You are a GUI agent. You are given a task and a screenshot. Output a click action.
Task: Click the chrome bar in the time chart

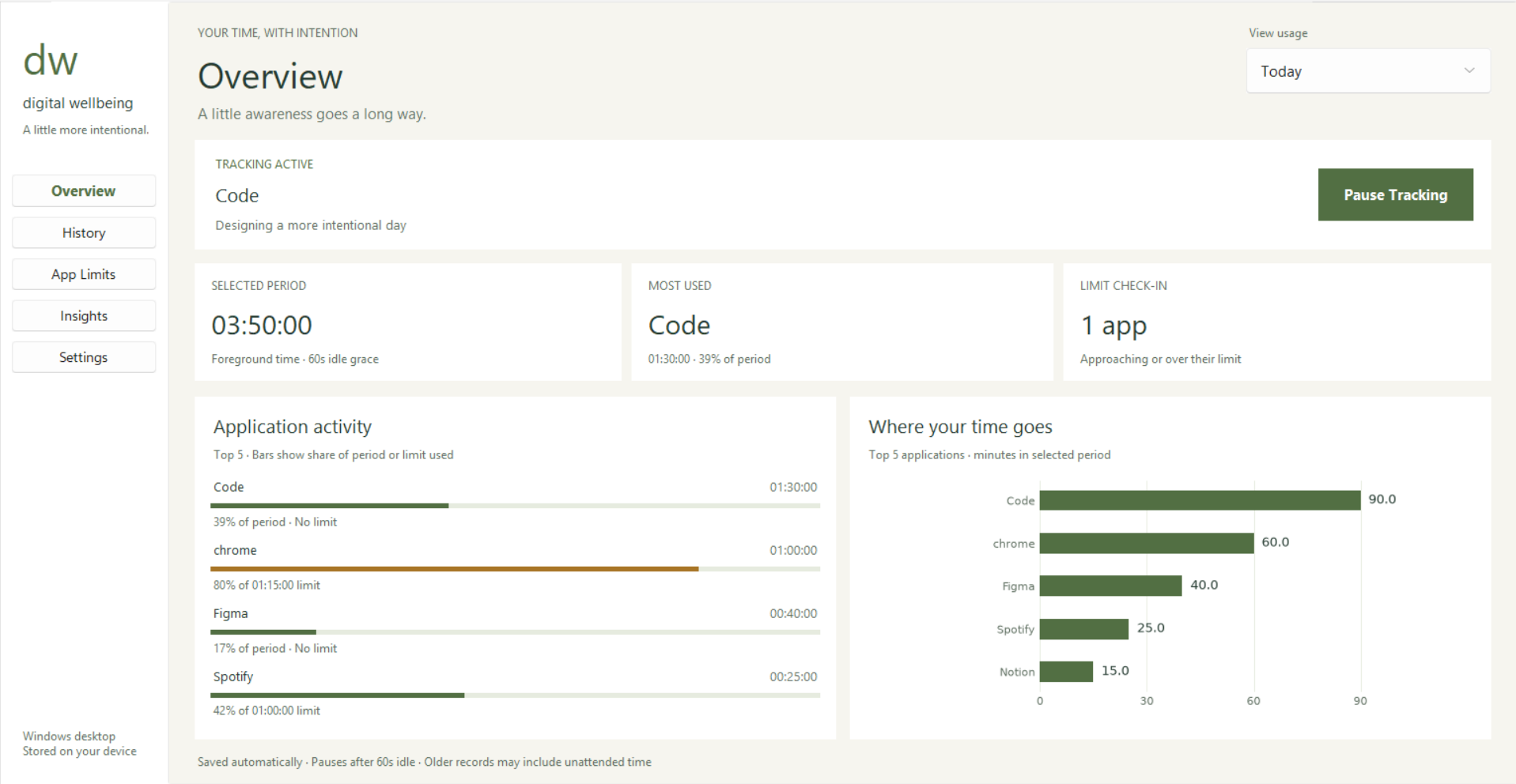pyautogui.click(x=1147, y=543)
